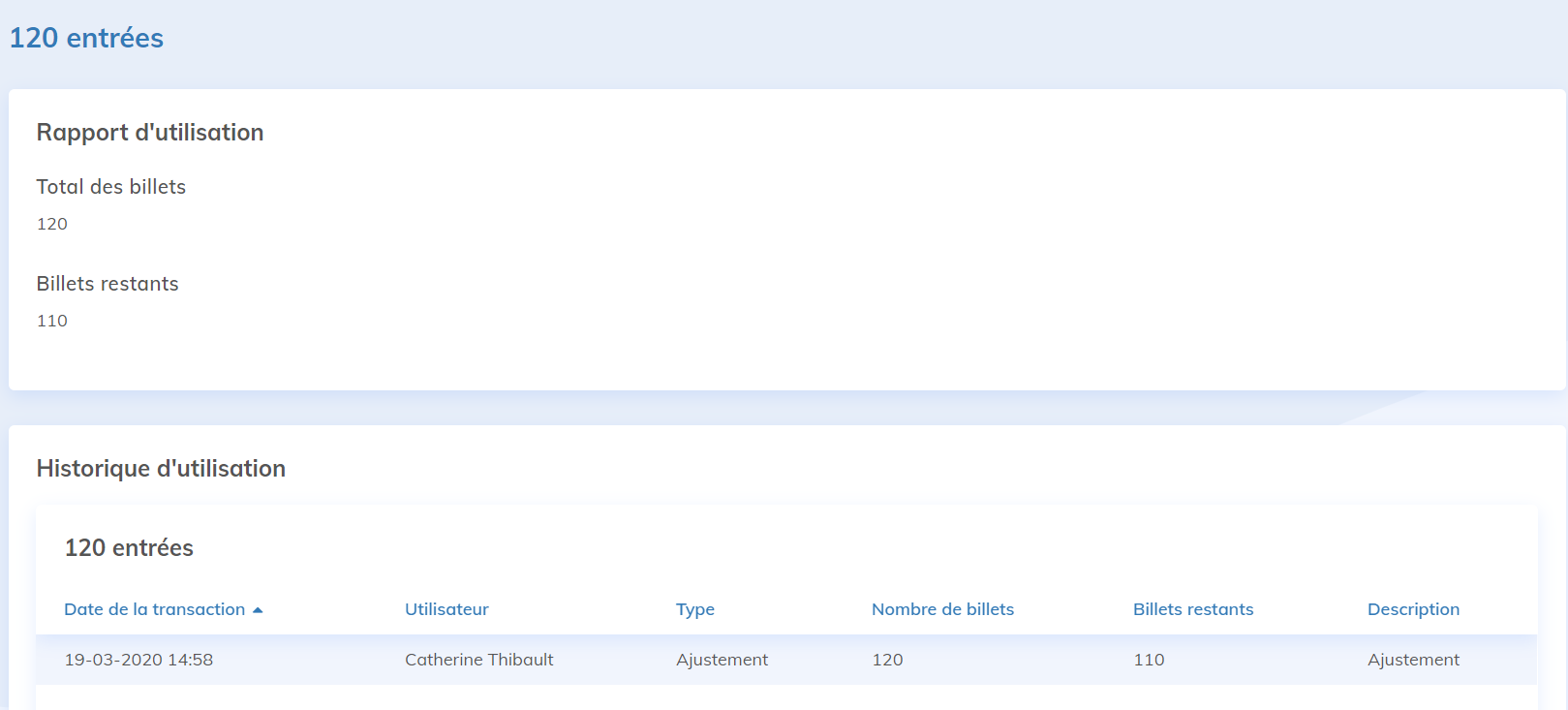Click the Total des billets label
Image resolution: width=1568 pixels, height=710 pixels.
(x=111, y=187)
